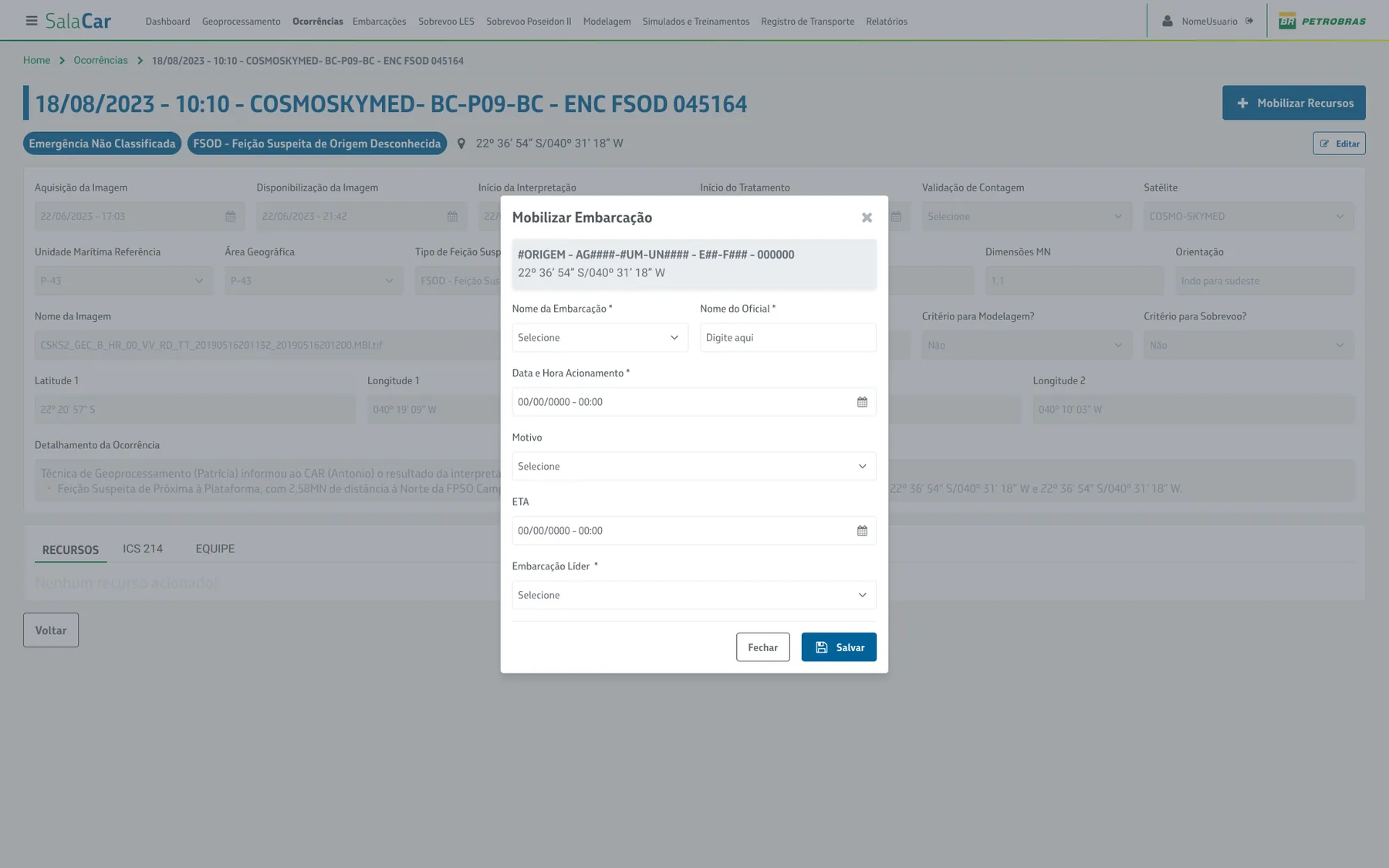Close the Mobilizar Embarcação dialog with X
This screenshot has height=868, width=1389.
867,218
